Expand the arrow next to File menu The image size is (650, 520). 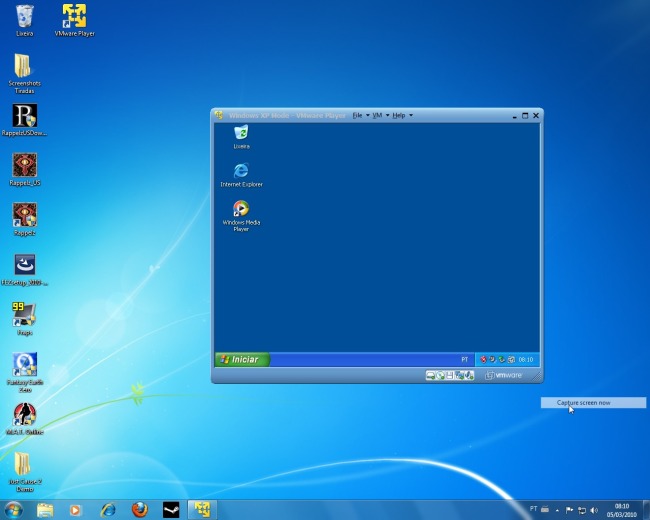(x=367, y=115)
